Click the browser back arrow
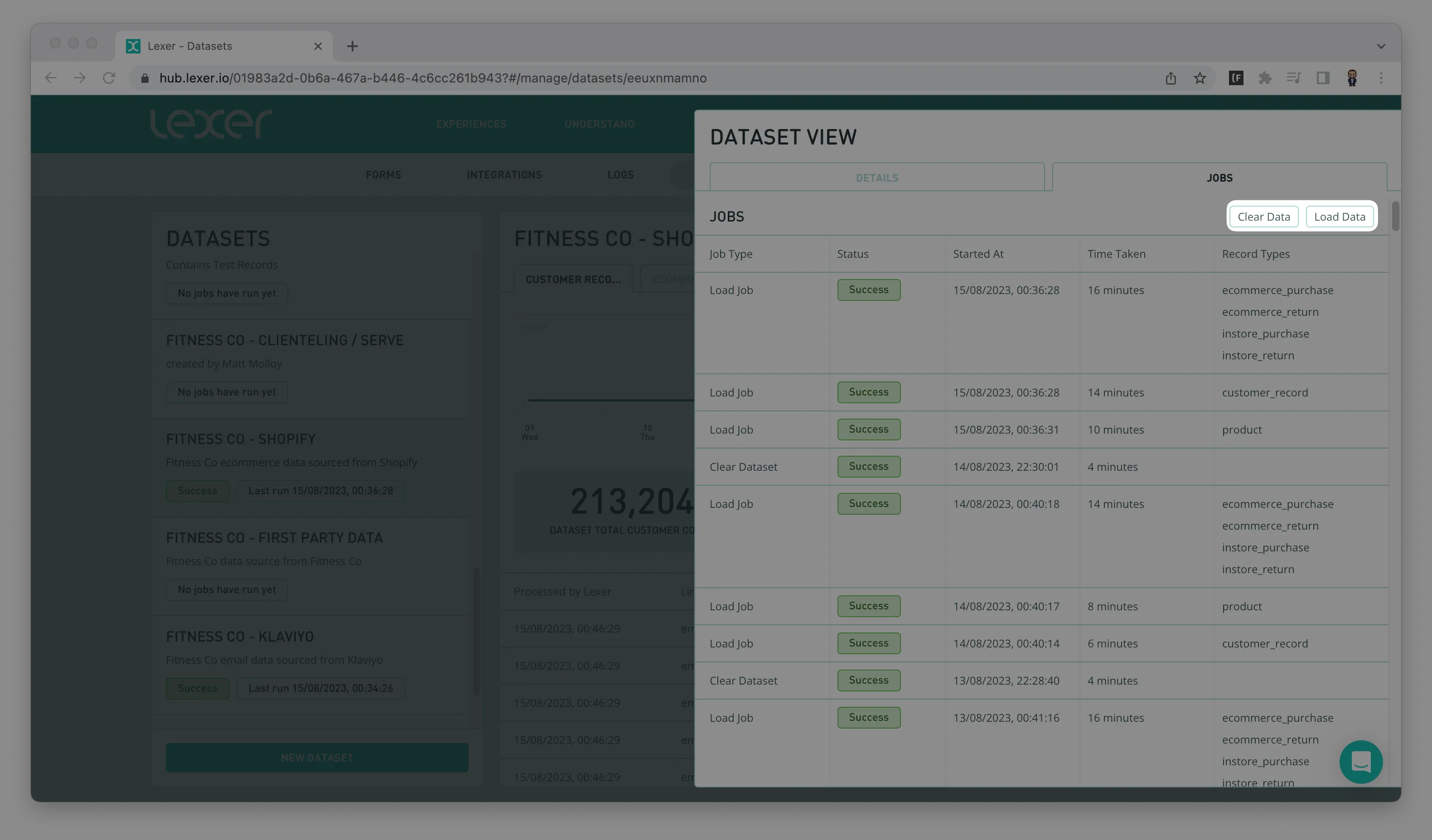Screen dimensions: 1432x840 [x=51, y=78]
